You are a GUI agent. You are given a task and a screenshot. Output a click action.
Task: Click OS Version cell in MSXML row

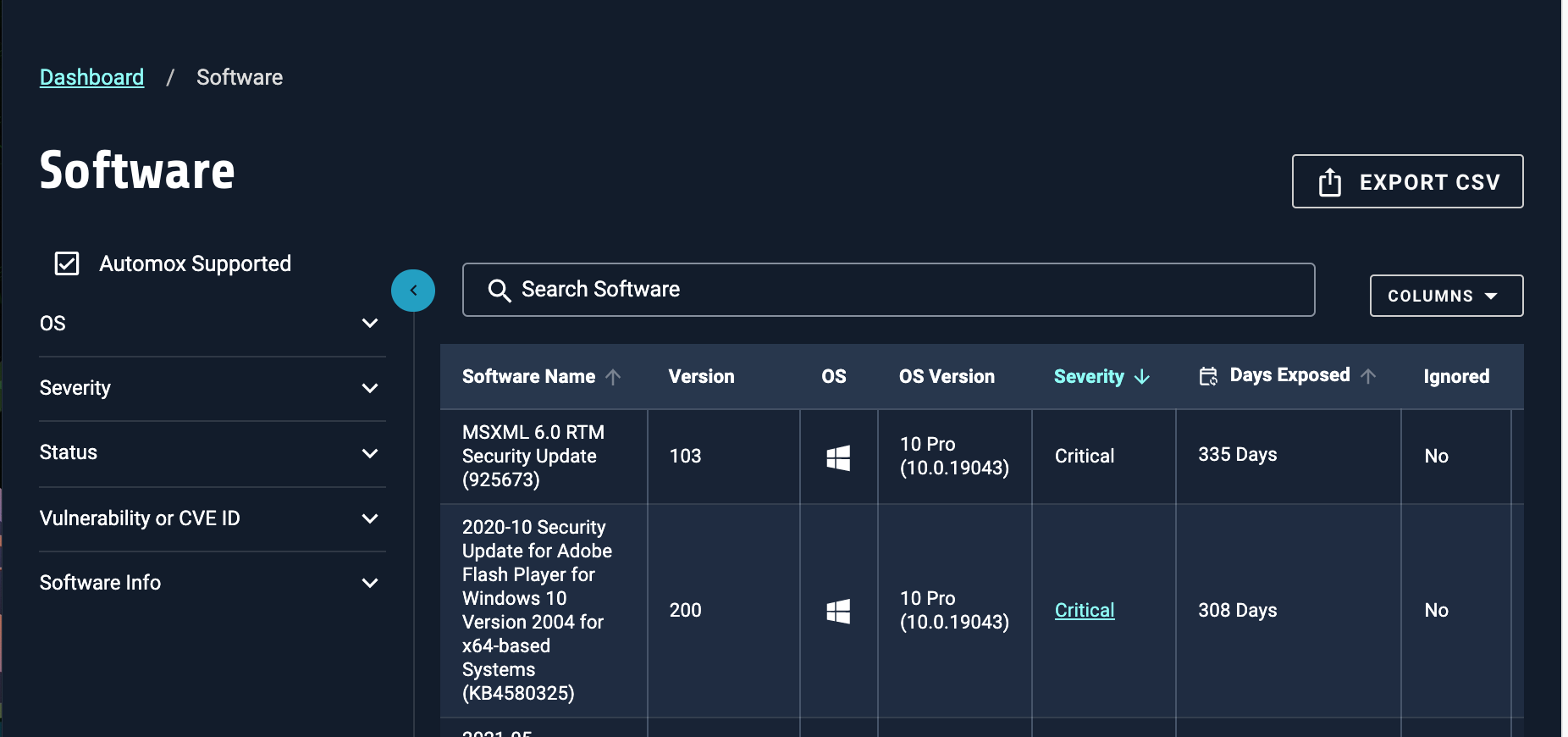954,456
